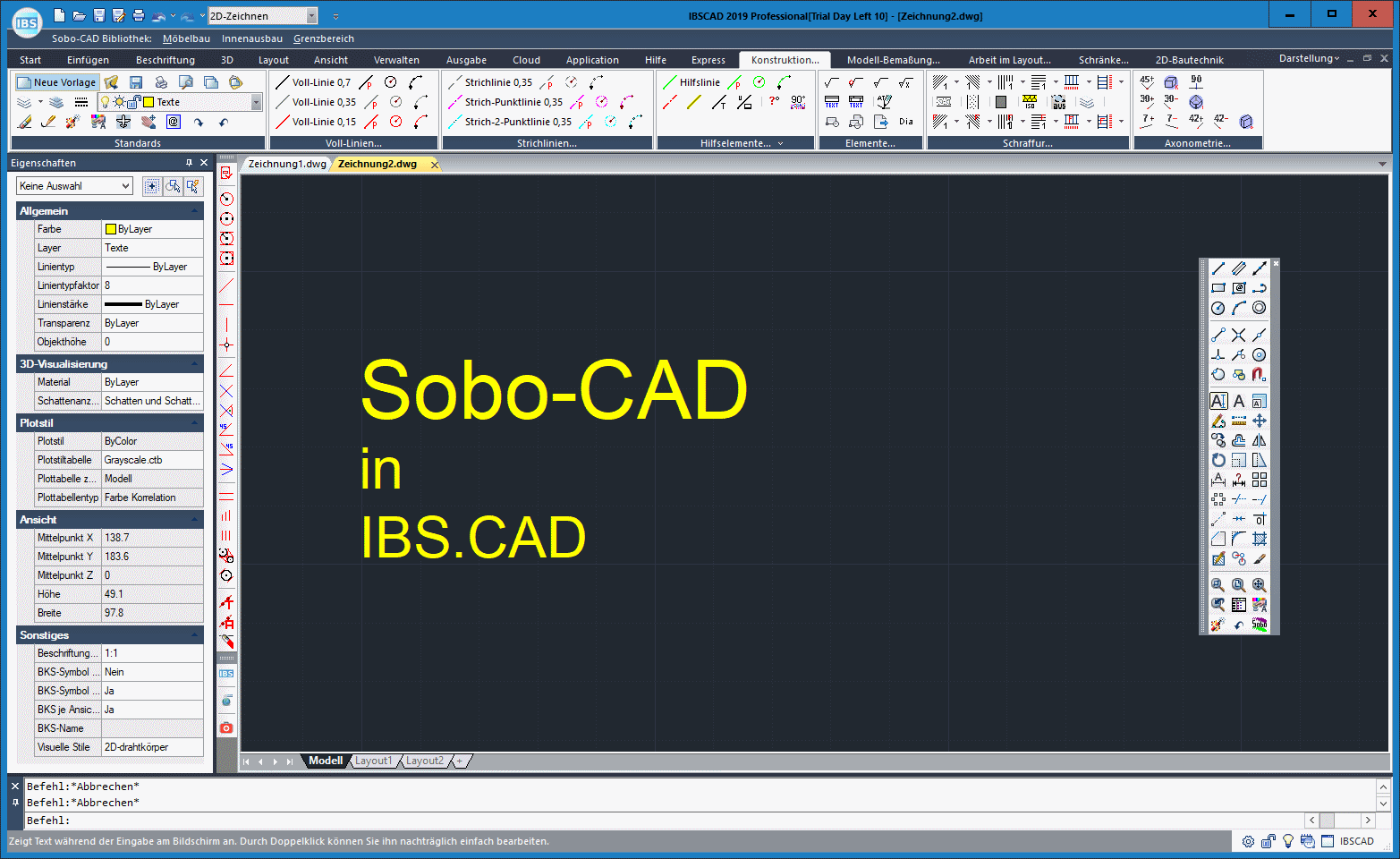Switch to Zeichnung1.dwg document tab
1400x859 pixels.
(x=287, y=164)
